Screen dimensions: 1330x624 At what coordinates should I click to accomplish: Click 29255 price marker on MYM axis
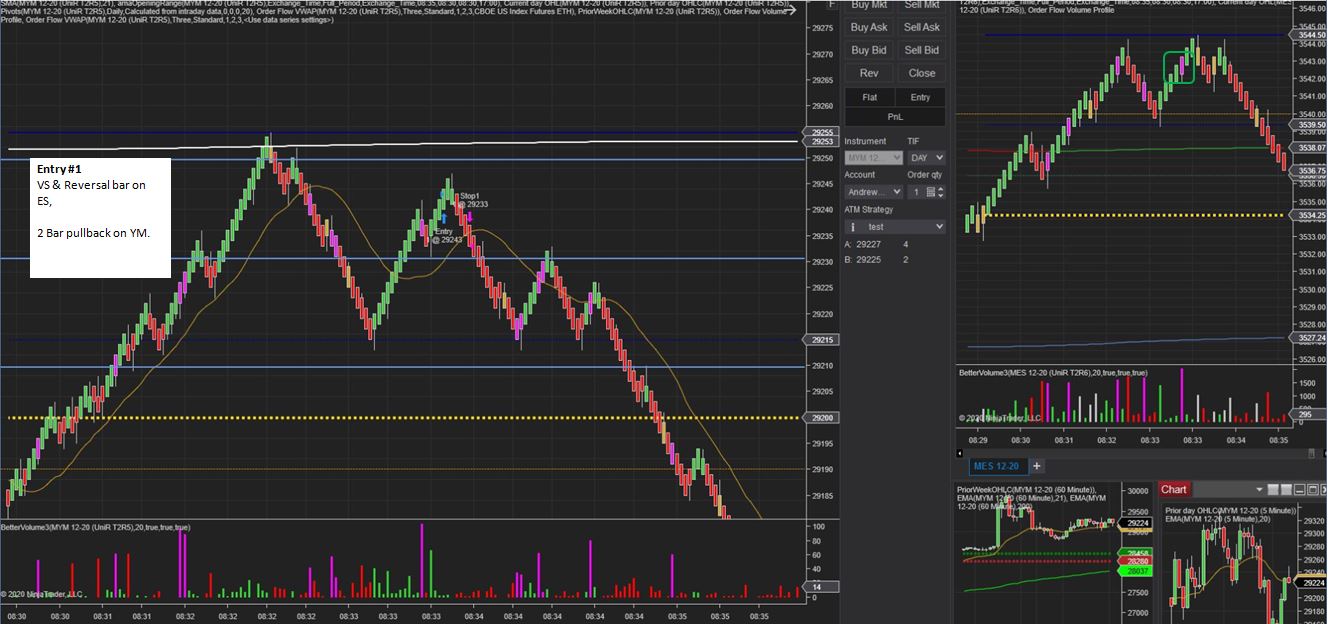click(x=822, y=132)
